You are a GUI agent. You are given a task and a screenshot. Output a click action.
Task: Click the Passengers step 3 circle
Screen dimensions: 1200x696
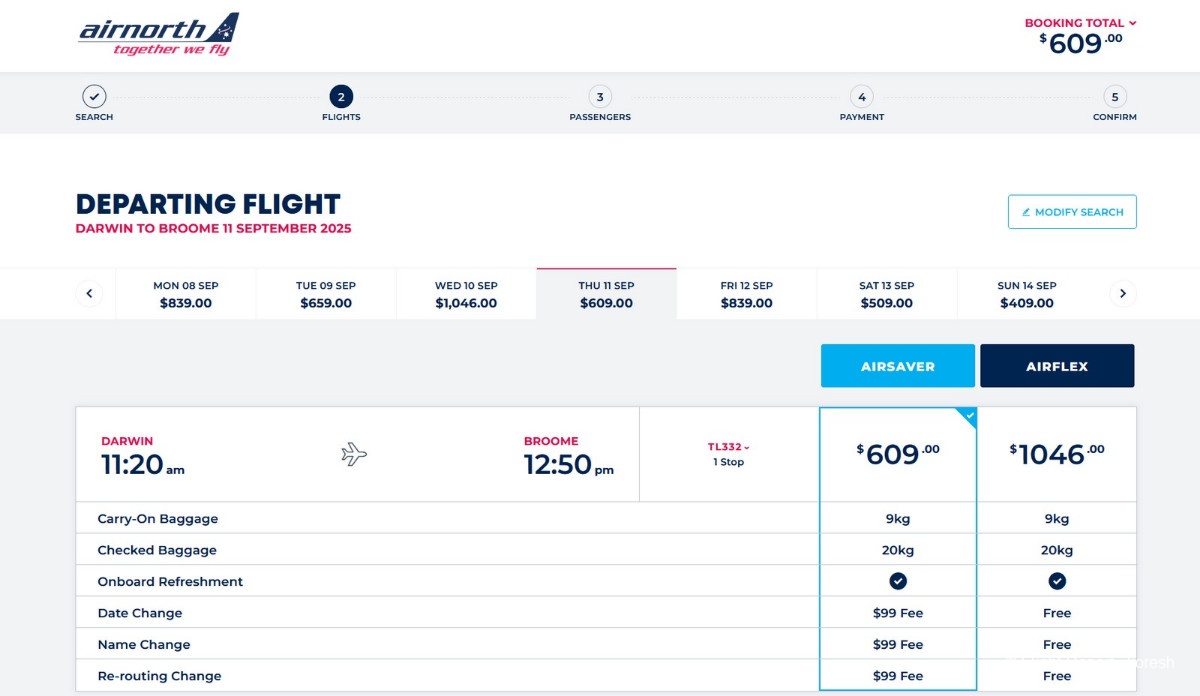coord(600,97)
